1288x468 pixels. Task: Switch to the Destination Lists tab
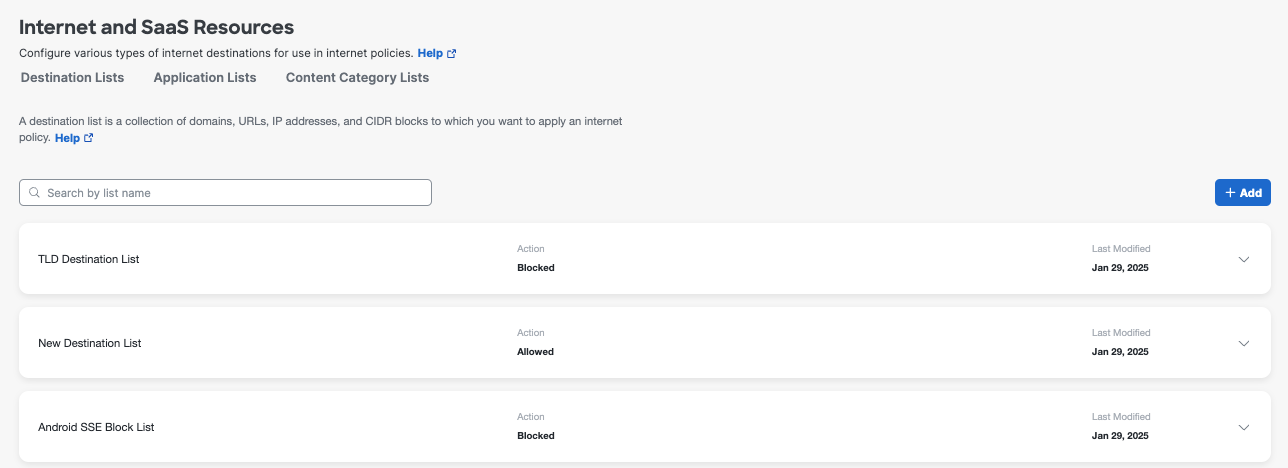[x=72, y=78]
